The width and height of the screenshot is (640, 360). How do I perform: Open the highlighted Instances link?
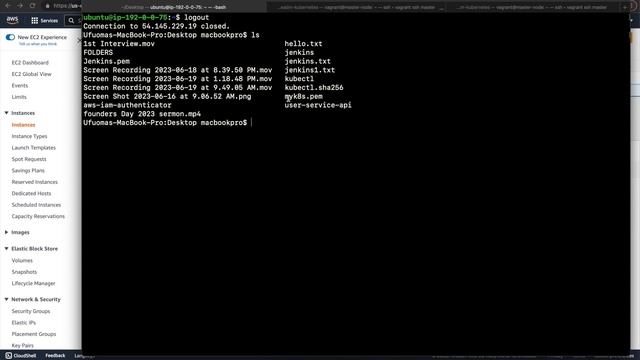pos(23,125)
